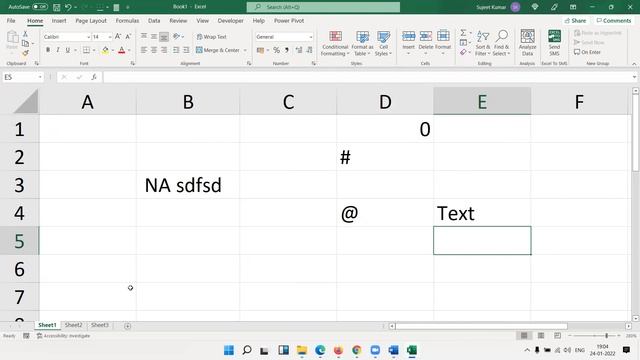Switch to the Page Layout tab

pos(91,20)
